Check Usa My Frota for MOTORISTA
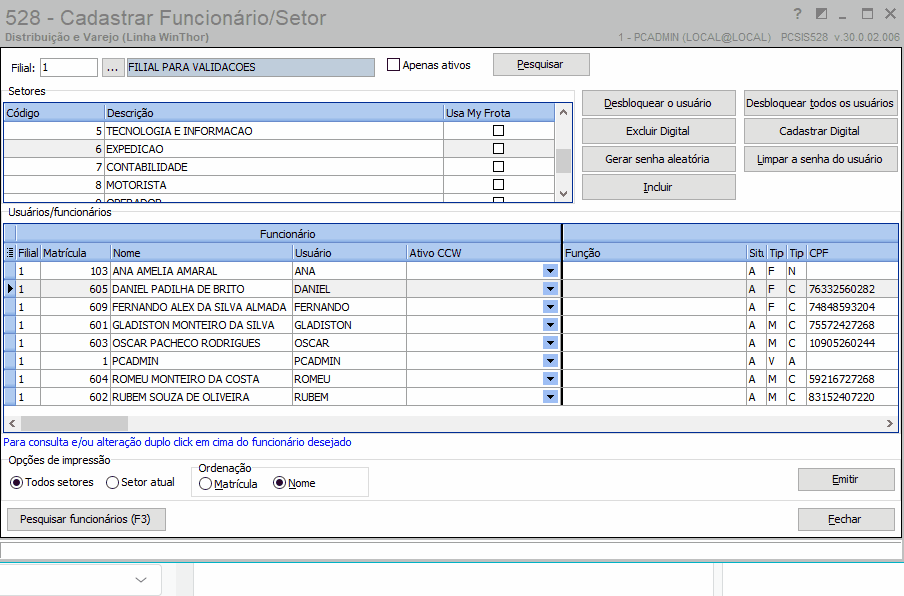 click(499, 184)
